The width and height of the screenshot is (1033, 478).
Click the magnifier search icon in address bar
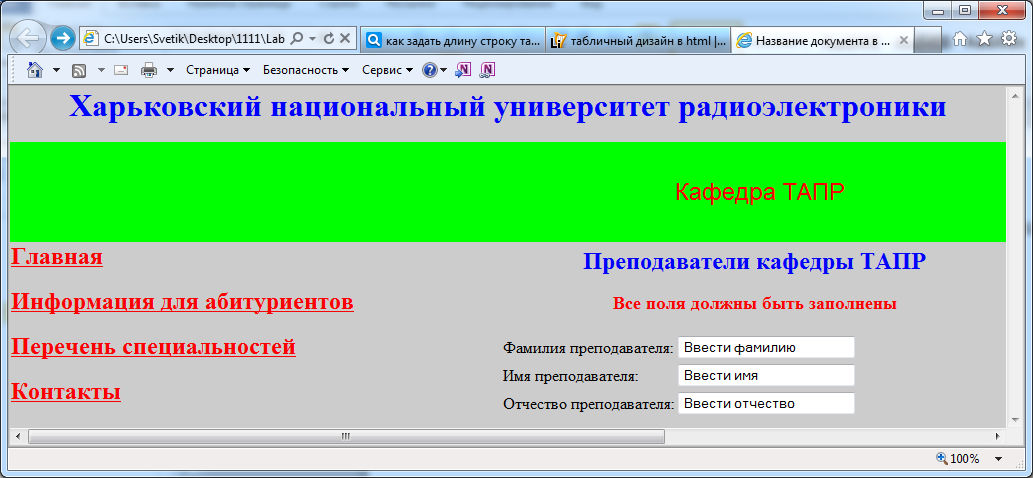pos(296,40)
